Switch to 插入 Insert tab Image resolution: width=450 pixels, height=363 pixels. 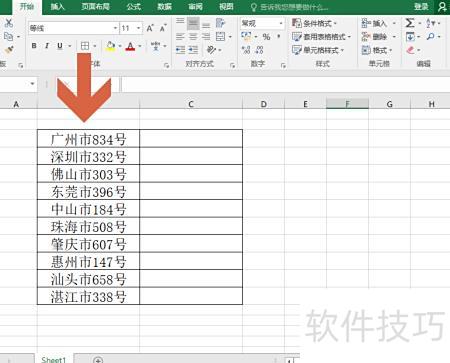coord(58,7)
